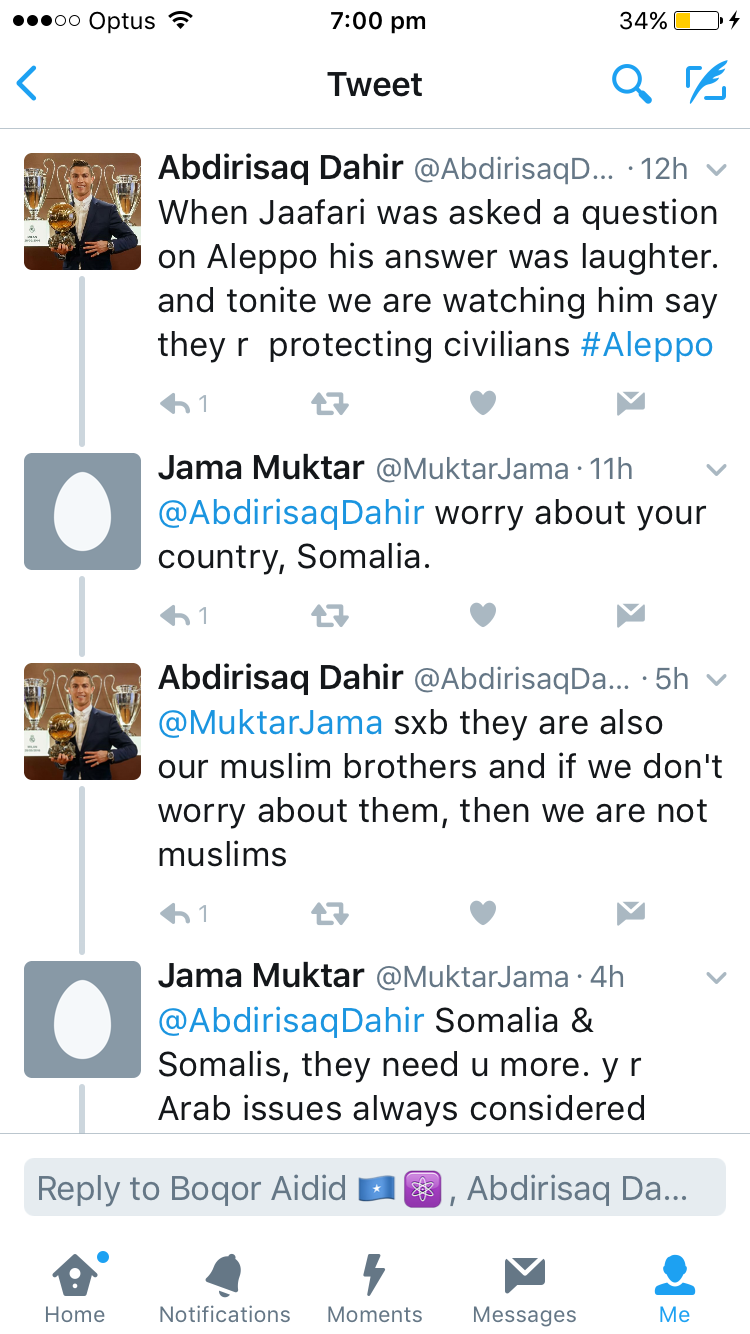Expand options chevron on 11h tweet
Viewport: 750px width, 1334px height.
point(716,469)
